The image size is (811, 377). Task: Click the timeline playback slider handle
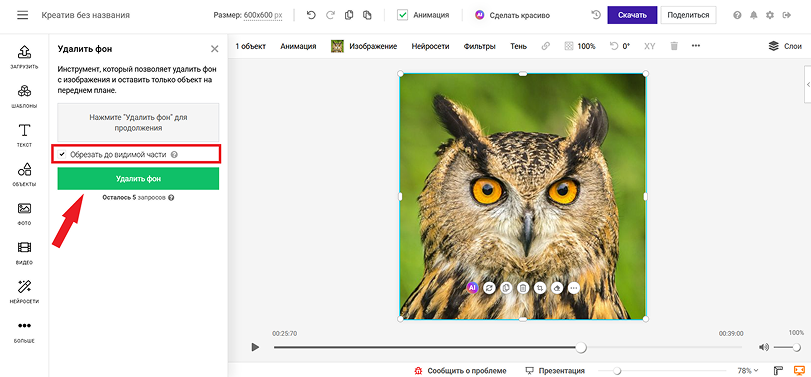pos(581,348)
